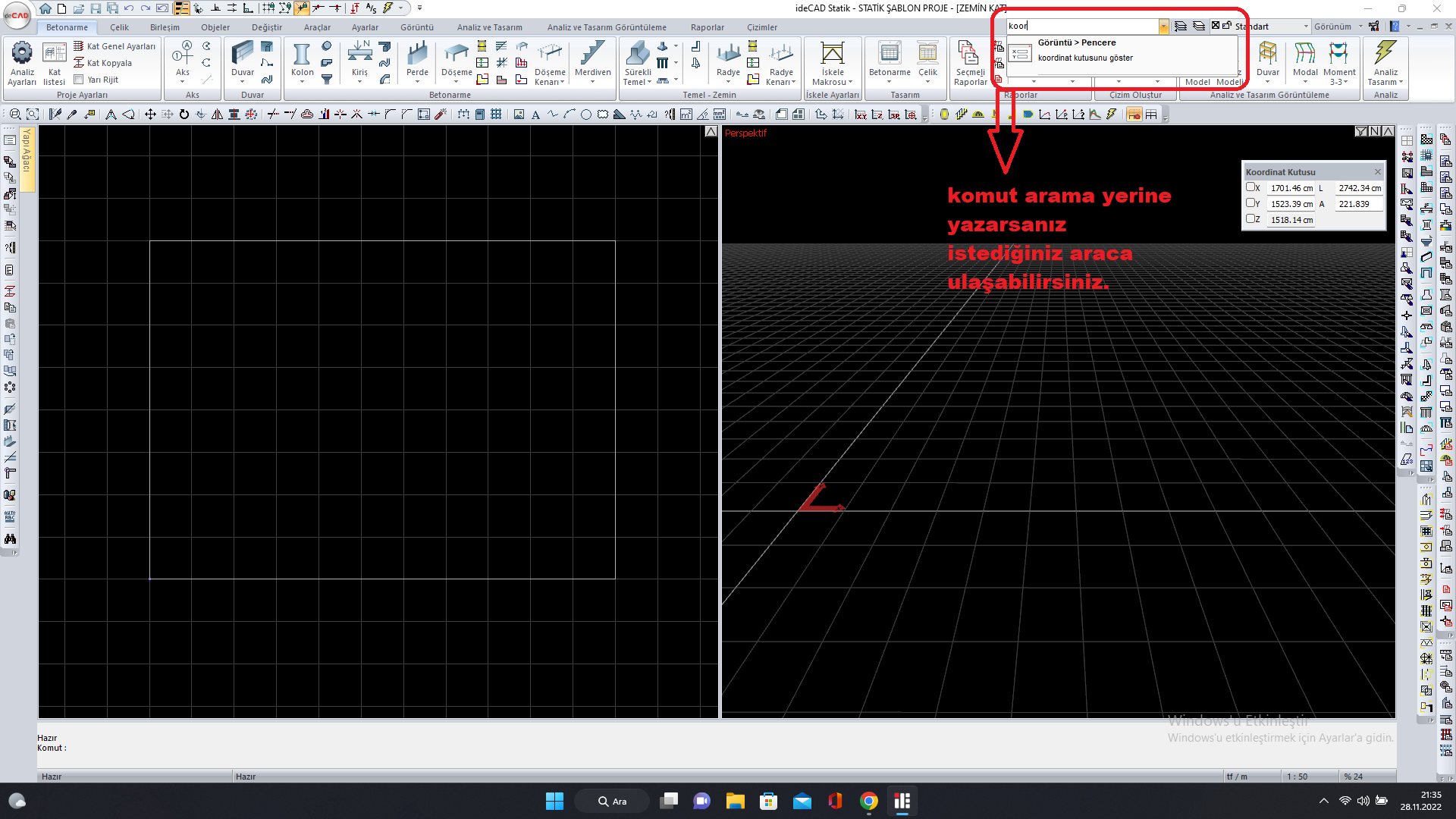1456x819 pixels.
Task: Select the Radye raft foundation tool
Action: (728, 59)
